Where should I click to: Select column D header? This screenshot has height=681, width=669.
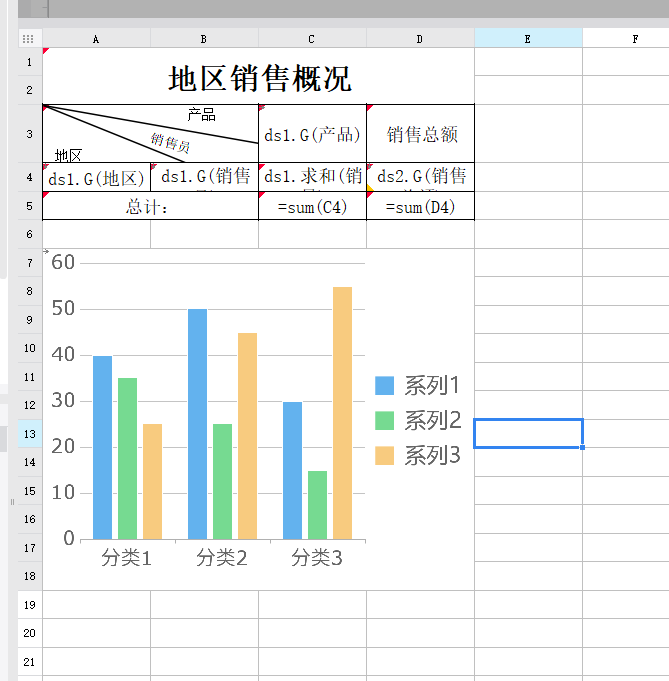[x=420, y=39]
